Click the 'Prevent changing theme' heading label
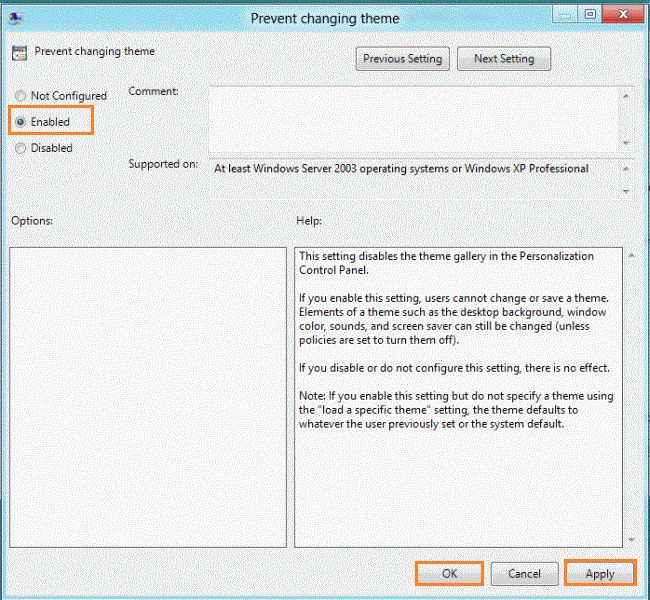The image size is (650, 600). (x=95, y=51)
